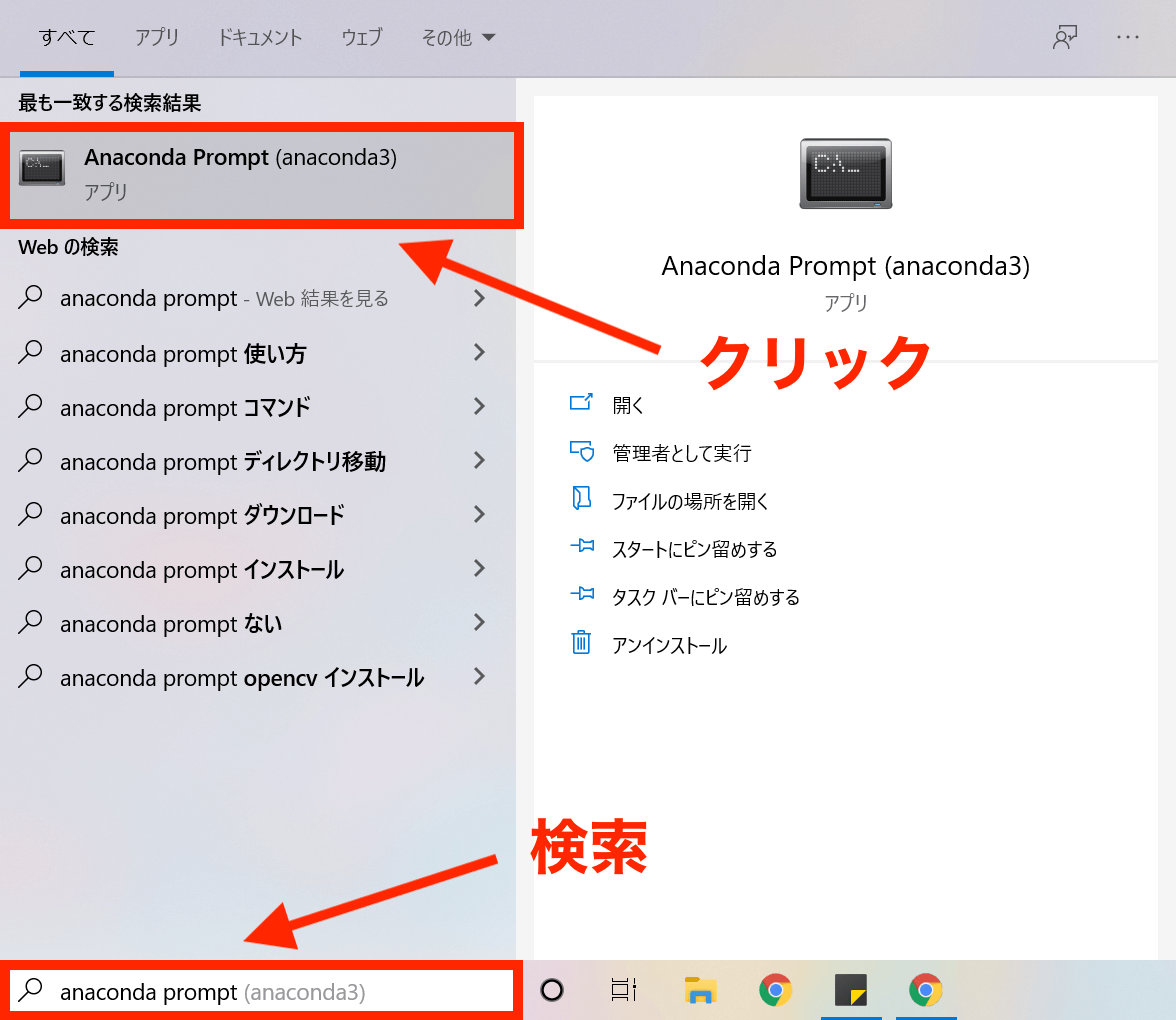Image resolution: width=1176 pixels, height=1020 pixels.
Task: Click the Cortana circle icon on taskbar
Action: (x=552, y=990)
